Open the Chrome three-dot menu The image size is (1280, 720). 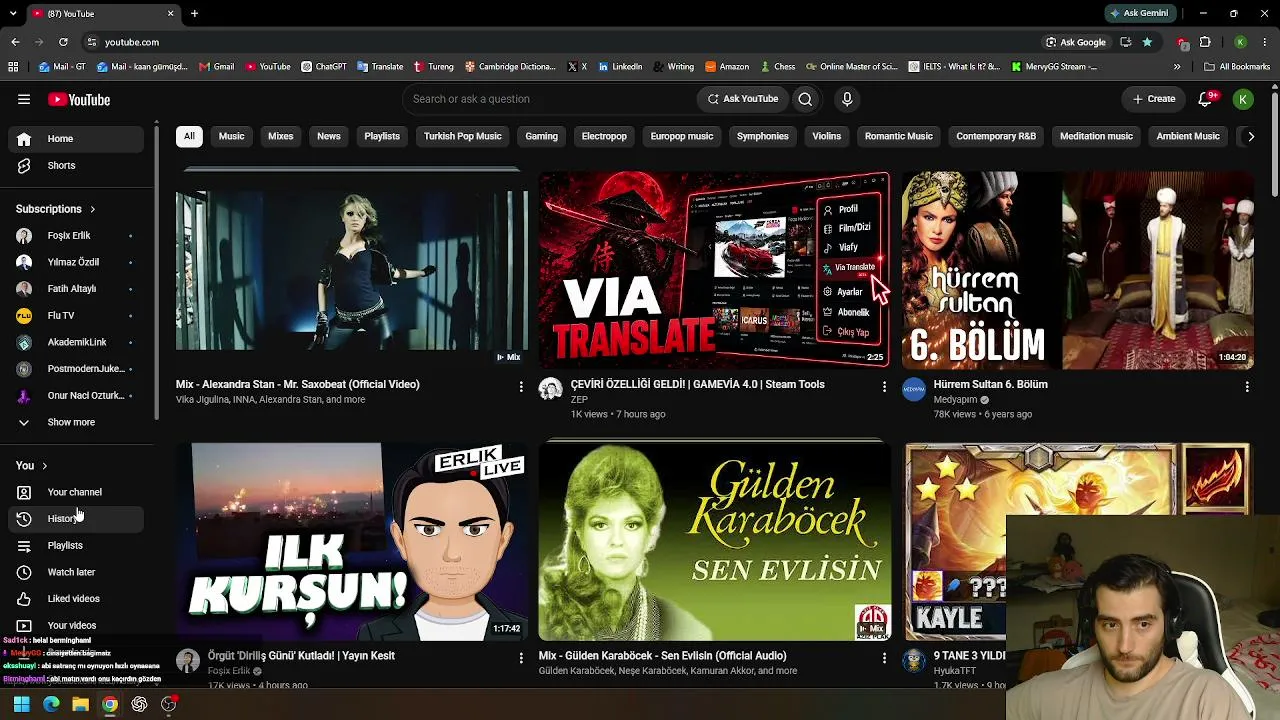click(1264, 42)
